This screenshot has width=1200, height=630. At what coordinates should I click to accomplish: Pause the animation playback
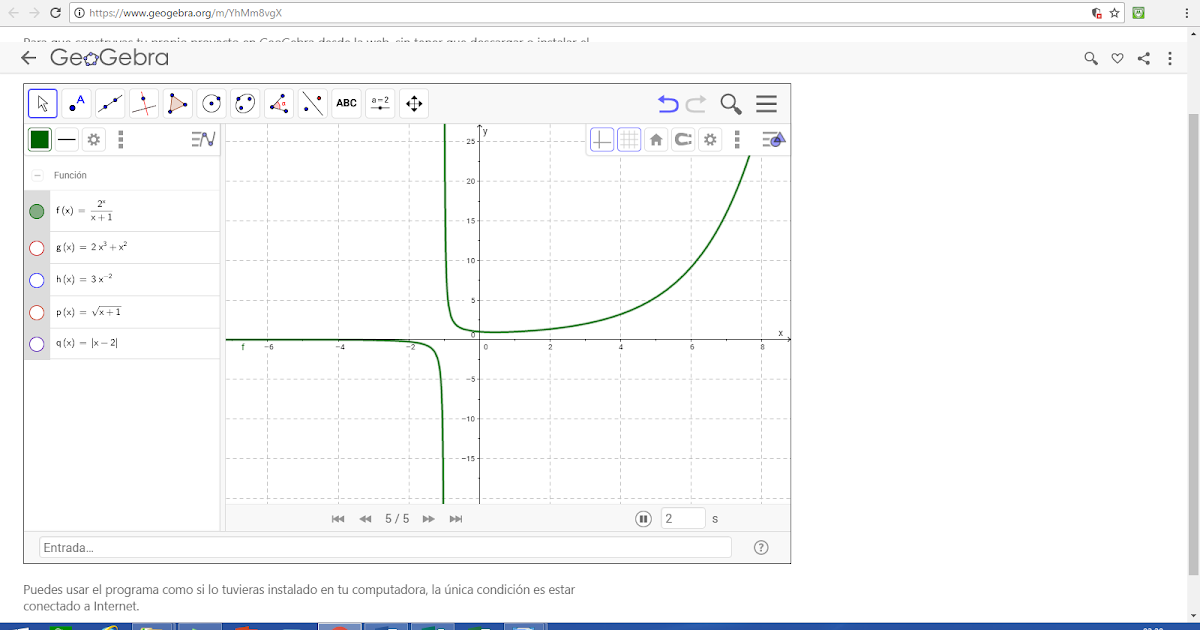[642, 518]
